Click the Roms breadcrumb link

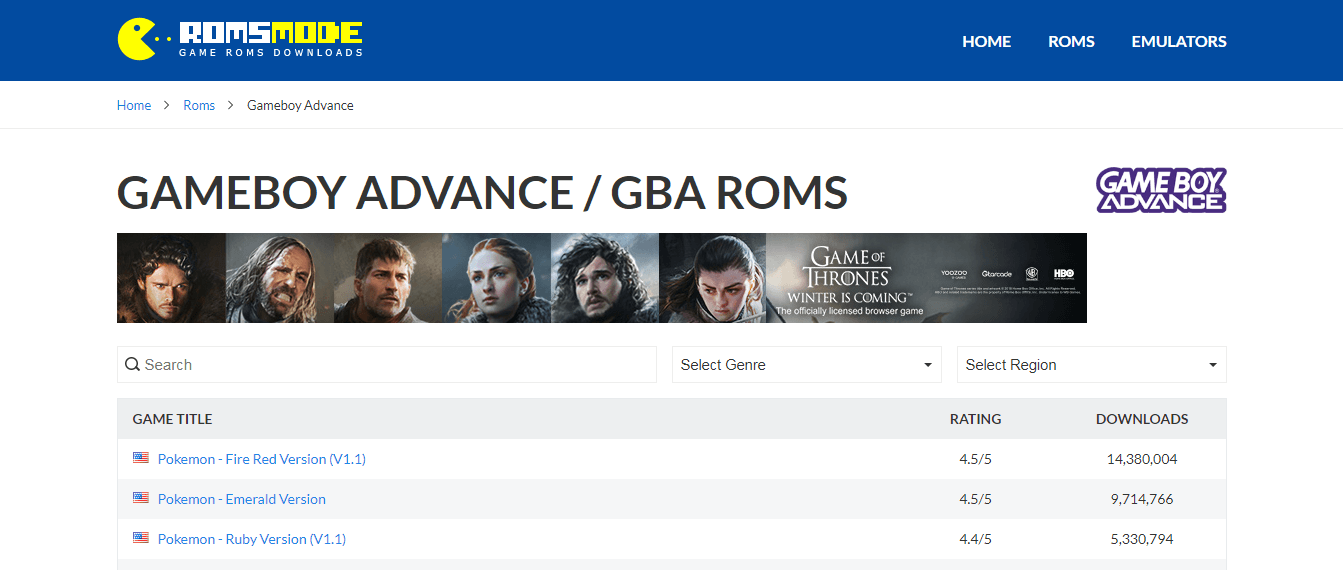point(199,105)
